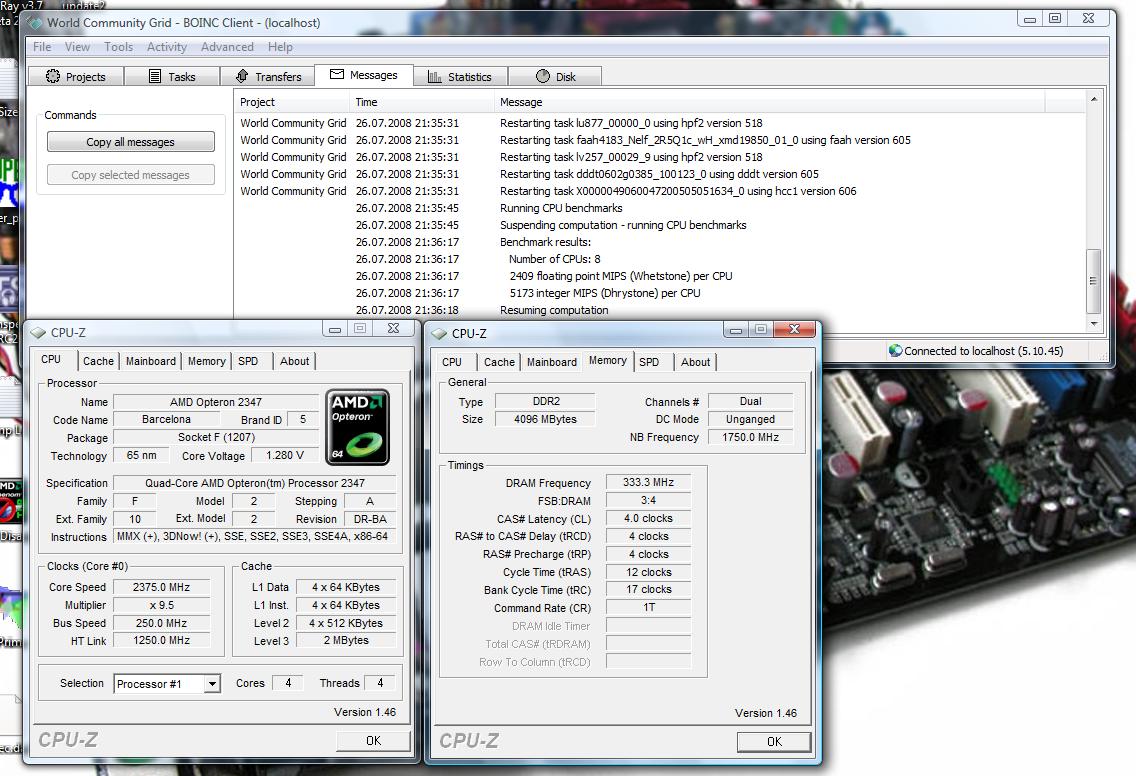The height and width of the screenshot is (776, 1136).
Task: Click the Messages envelope icon
Action: (337, 74)
